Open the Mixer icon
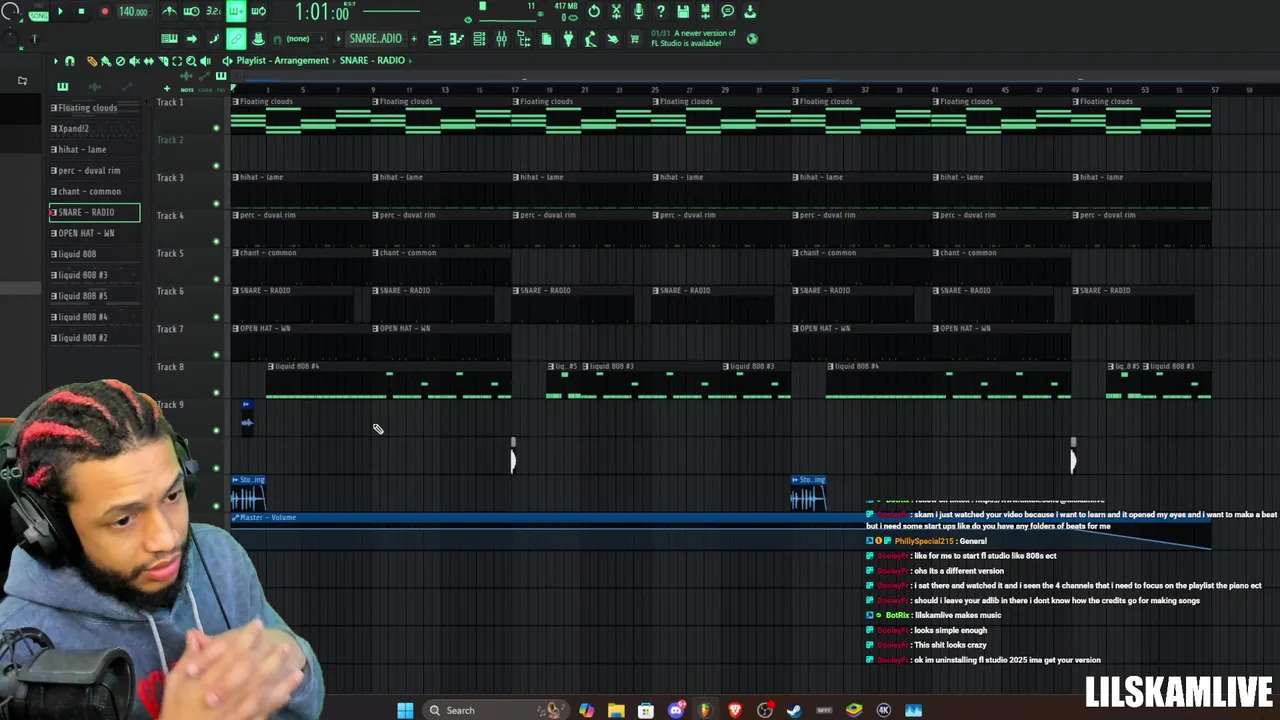1280x720 pixels. [501, 38]
